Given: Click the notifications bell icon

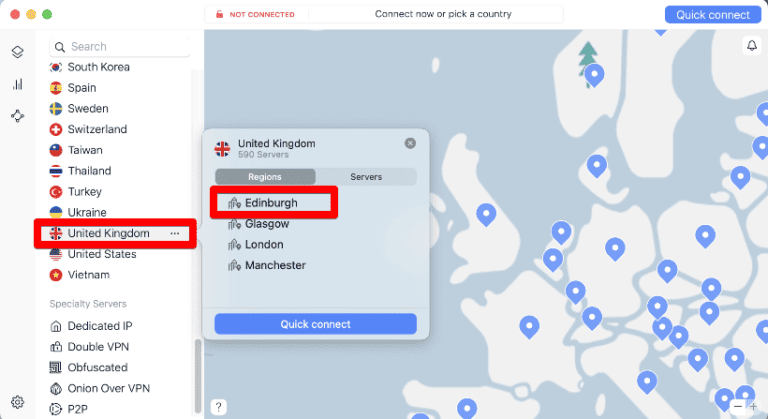Looking at the screenshot, I should point(751,46).
